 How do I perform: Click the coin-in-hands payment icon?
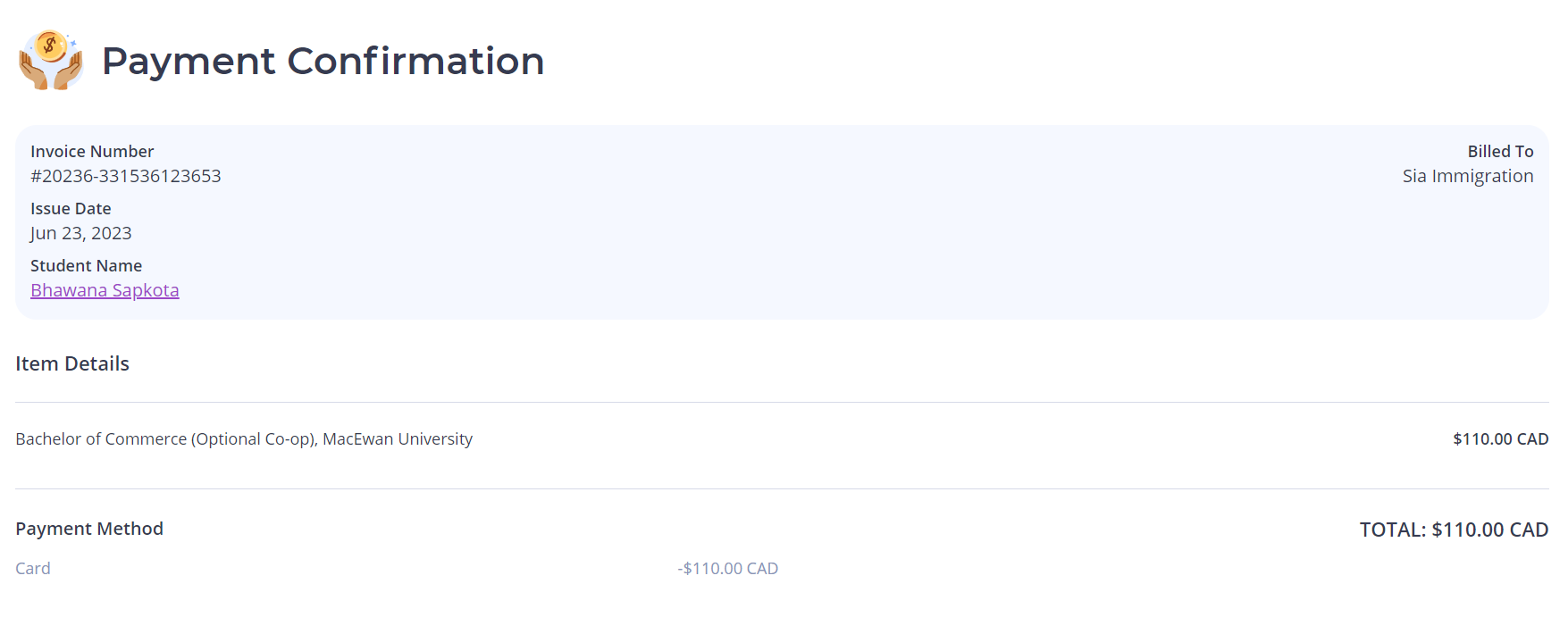51,60
